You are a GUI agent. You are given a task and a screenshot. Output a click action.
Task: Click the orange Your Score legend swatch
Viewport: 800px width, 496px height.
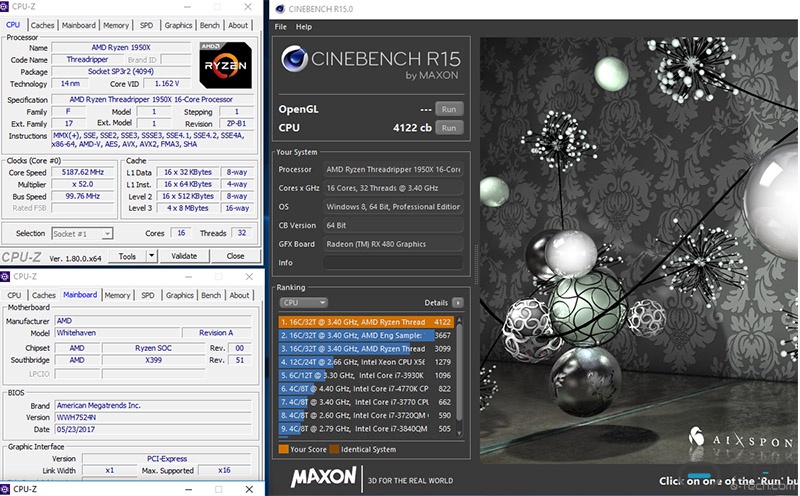pos(283,450)
